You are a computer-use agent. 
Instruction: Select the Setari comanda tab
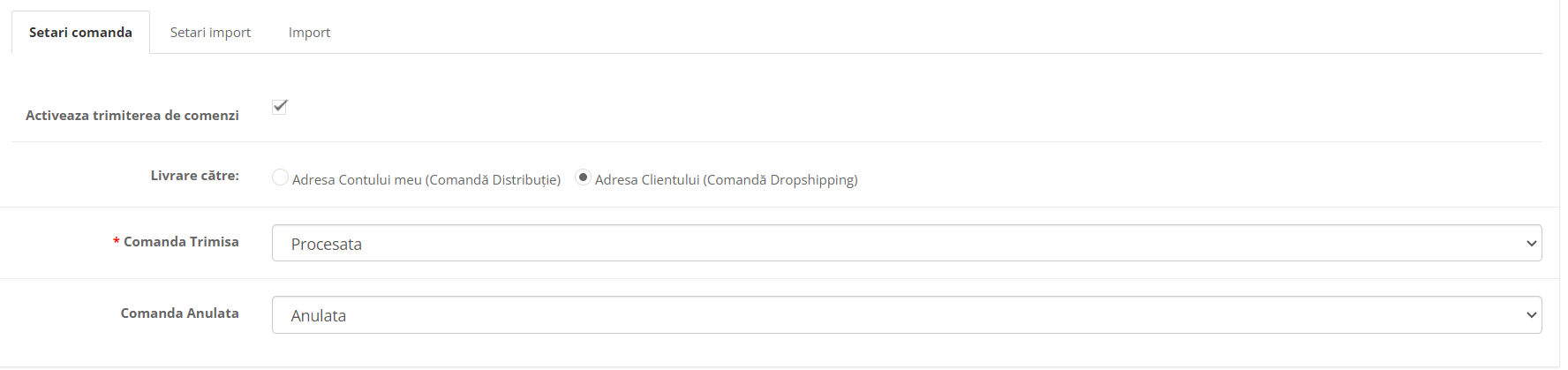click(x=80, y=33)
